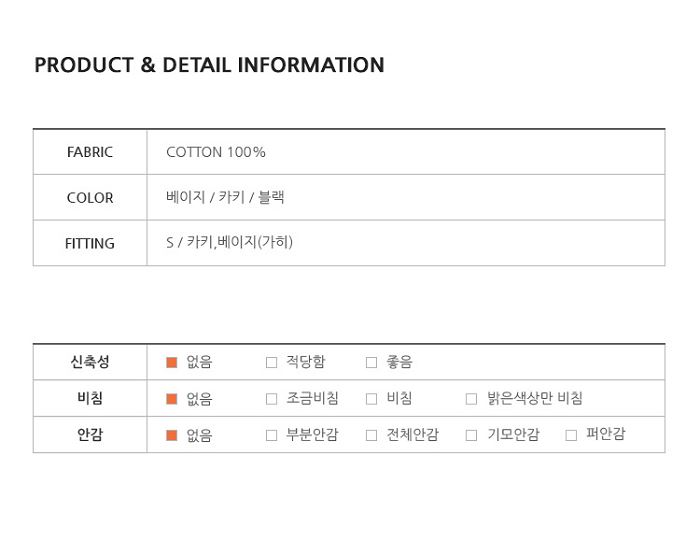700x541 pixels.
Task: Select the COLOR row label
Action: pyautogui.click(x=90, y=198)
